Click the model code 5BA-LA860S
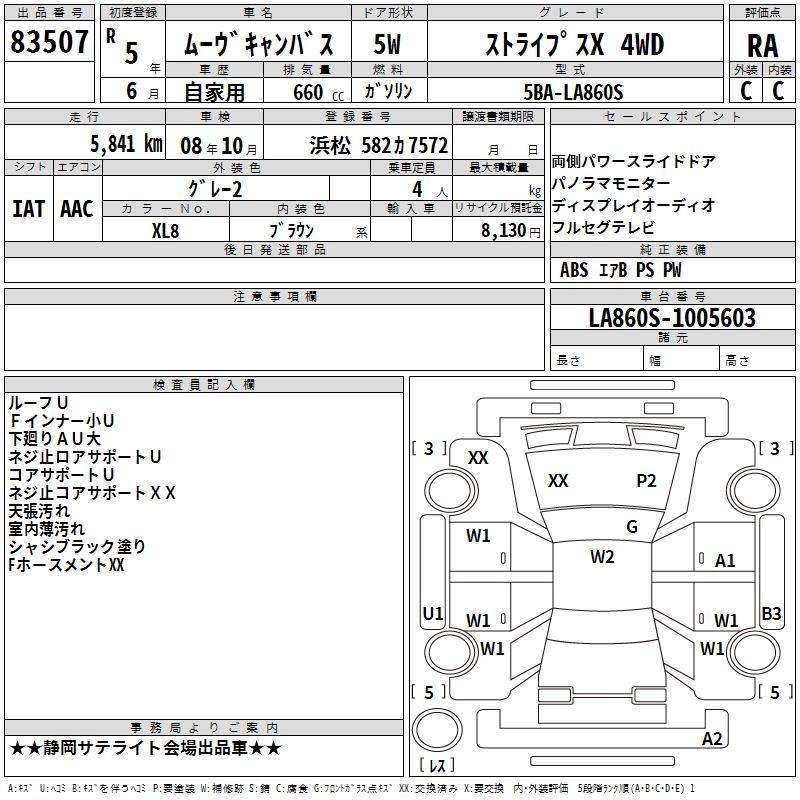This screenshot has height=800, width=800. 573,92
